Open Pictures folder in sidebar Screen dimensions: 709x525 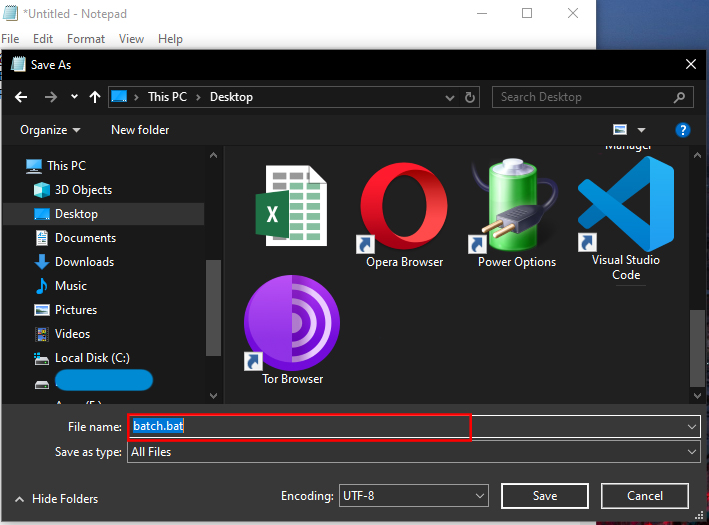point(76,310)
